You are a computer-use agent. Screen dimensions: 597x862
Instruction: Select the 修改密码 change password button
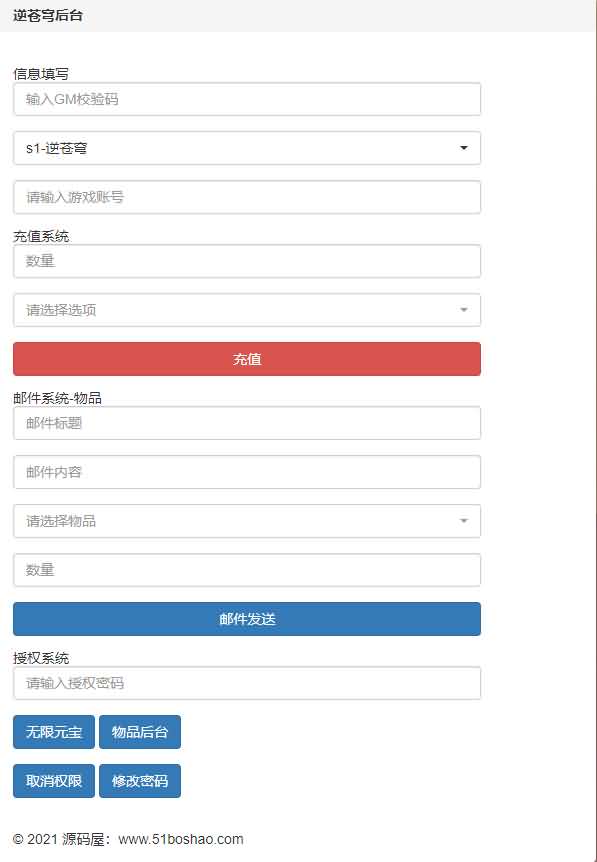[x=140, y=781]
